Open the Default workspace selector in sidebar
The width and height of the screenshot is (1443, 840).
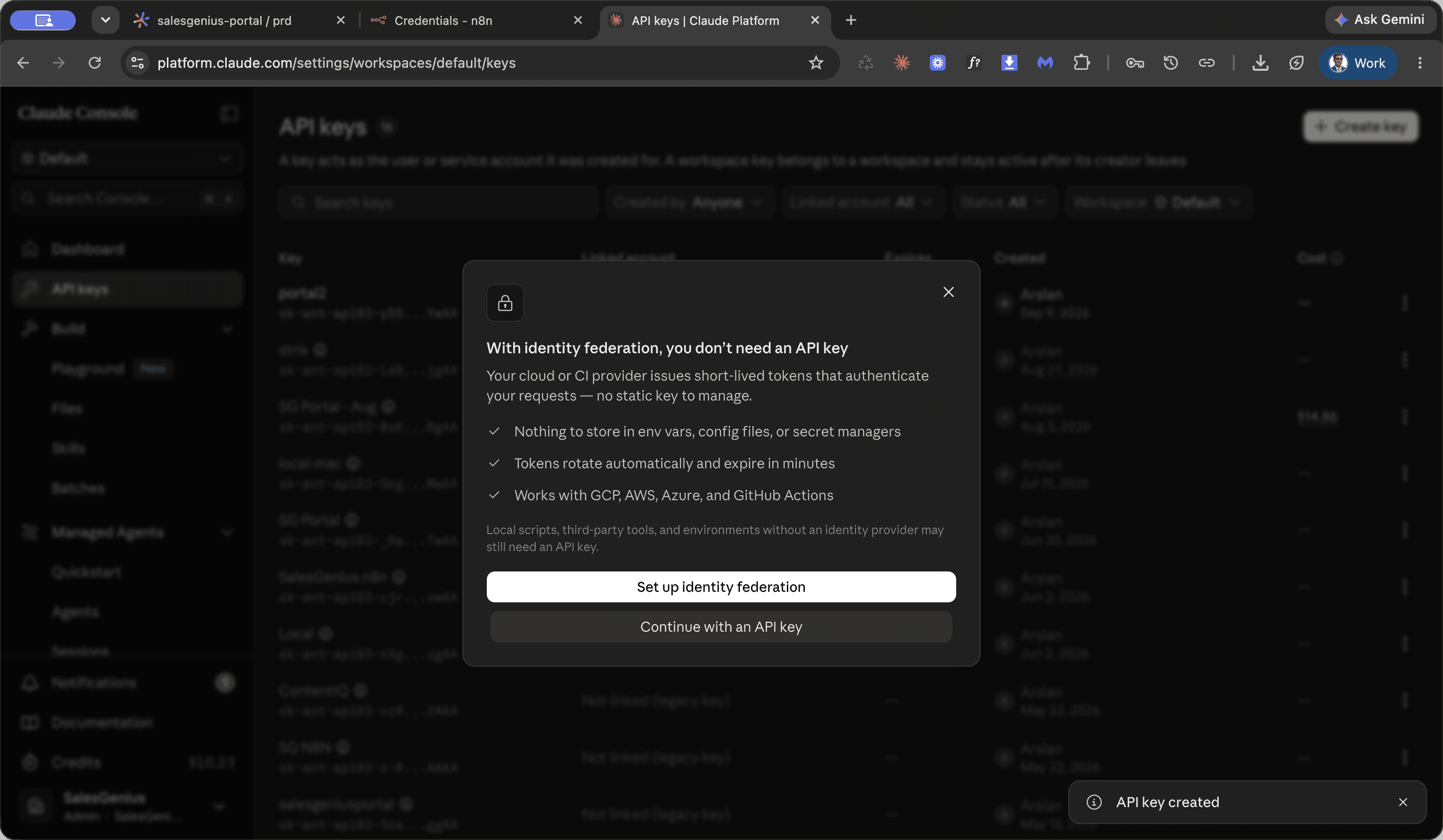click(127, 158)
